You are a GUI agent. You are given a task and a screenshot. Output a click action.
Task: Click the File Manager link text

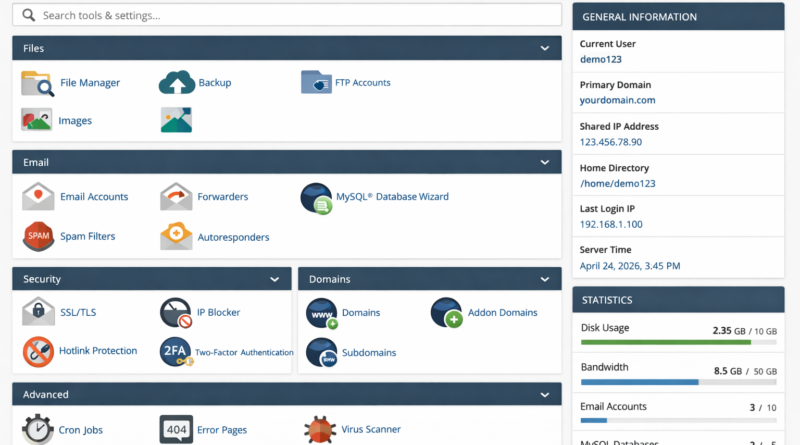click(90, 83)
